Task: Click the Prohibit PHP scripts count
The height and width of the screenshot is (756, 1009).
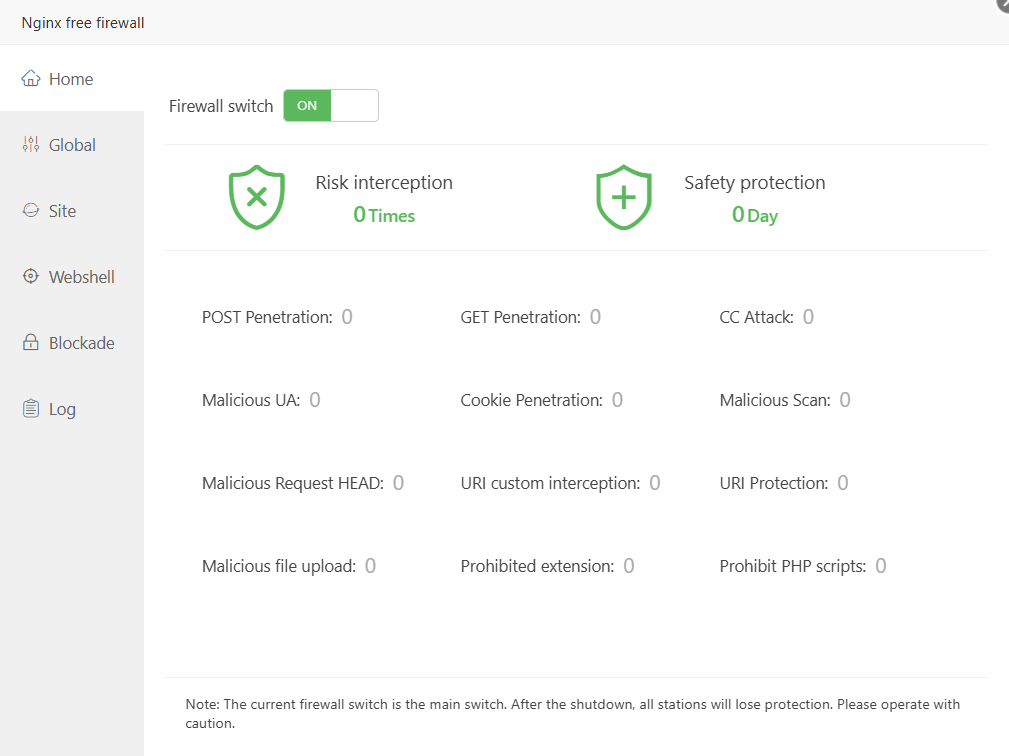Action: pyautogui.click(x=881, y=566)
